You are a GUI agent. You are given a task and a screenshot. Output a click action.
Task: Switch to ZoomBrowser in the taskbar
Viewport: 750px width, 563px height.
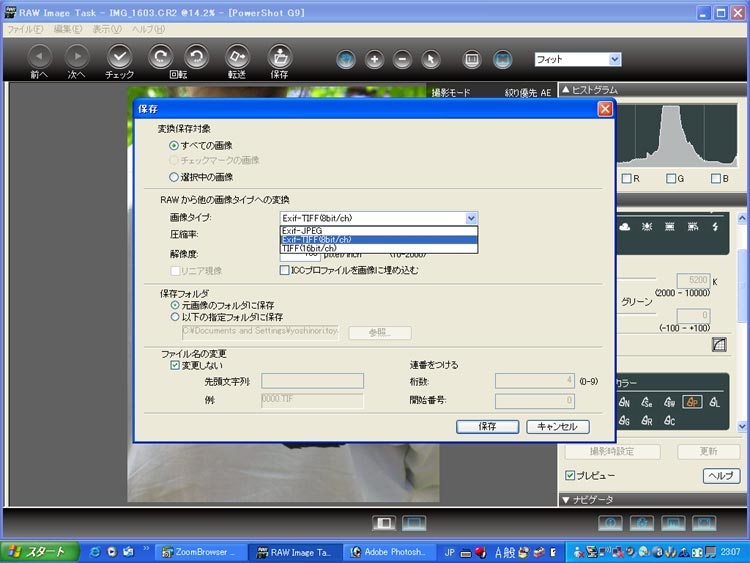click(200, 552)
